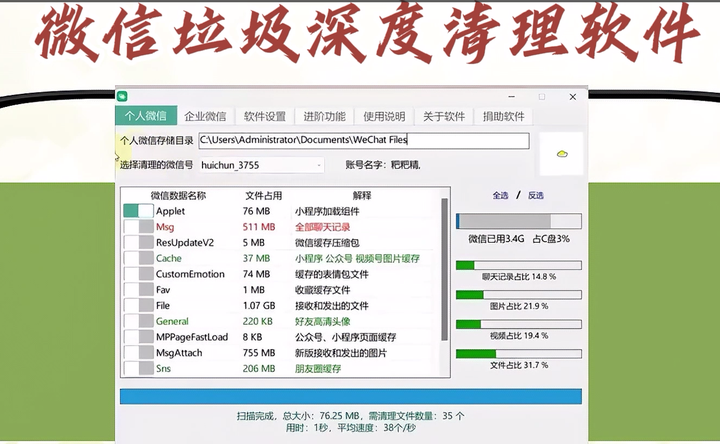
Task: Maximize the WeChat cleaner window
Action: (x=542, y=97)
